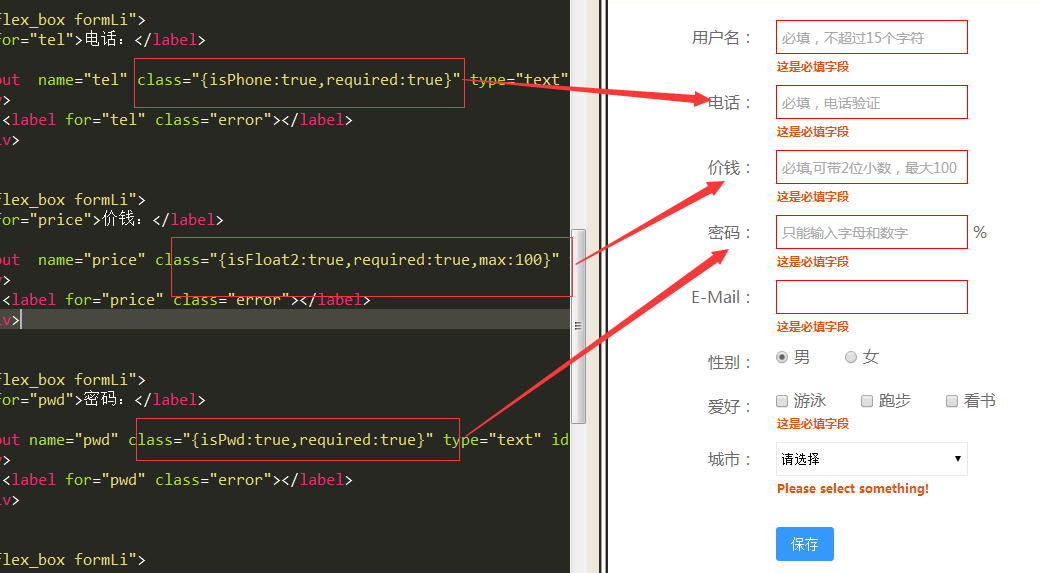Click the isFloat2 class attribute in code
The height and width of the screenshot is (573, 1040).
(x=357, y=260)
